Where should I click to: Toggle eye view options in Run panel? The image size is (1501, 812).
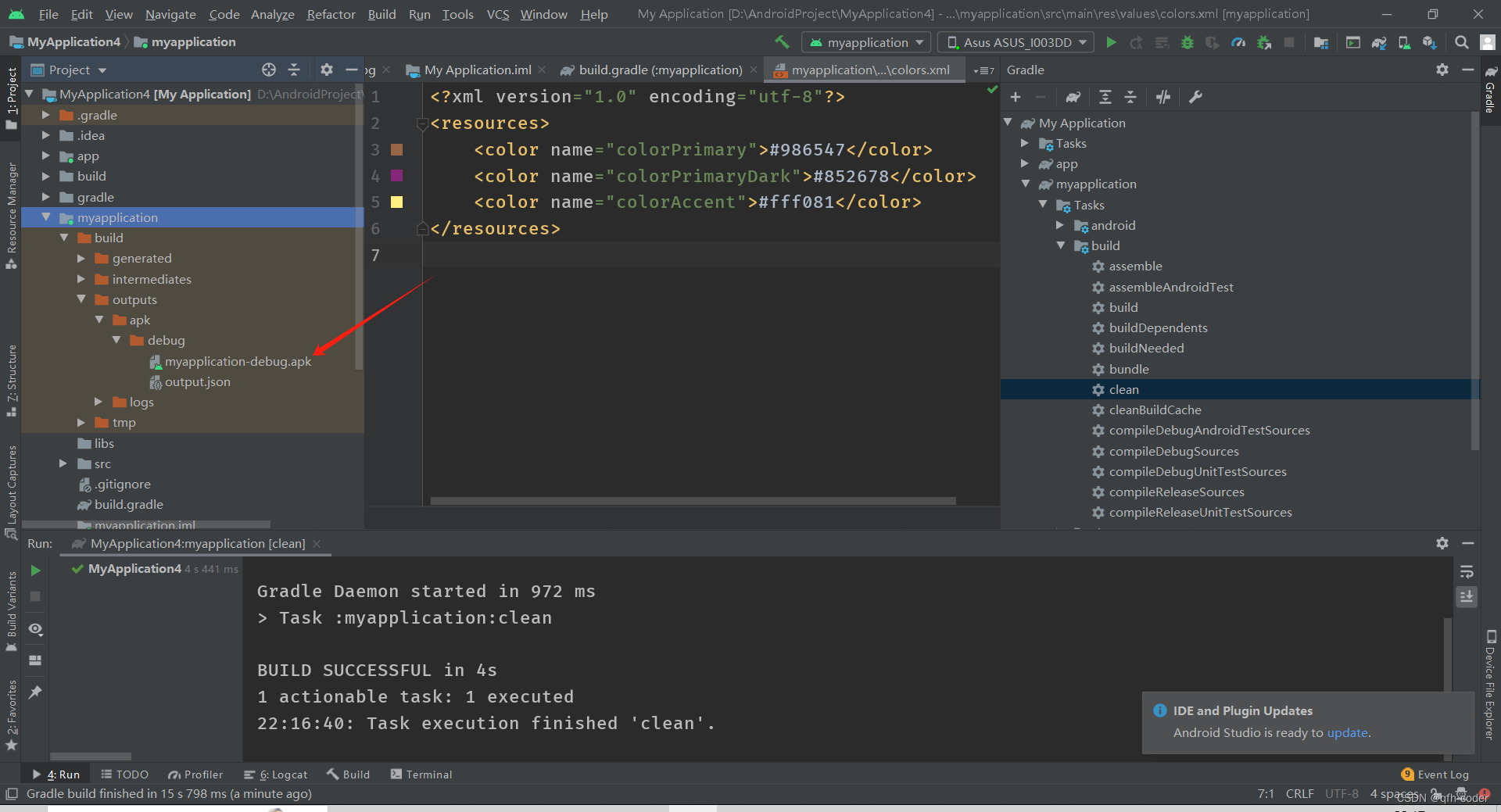(x=35, y=629)
